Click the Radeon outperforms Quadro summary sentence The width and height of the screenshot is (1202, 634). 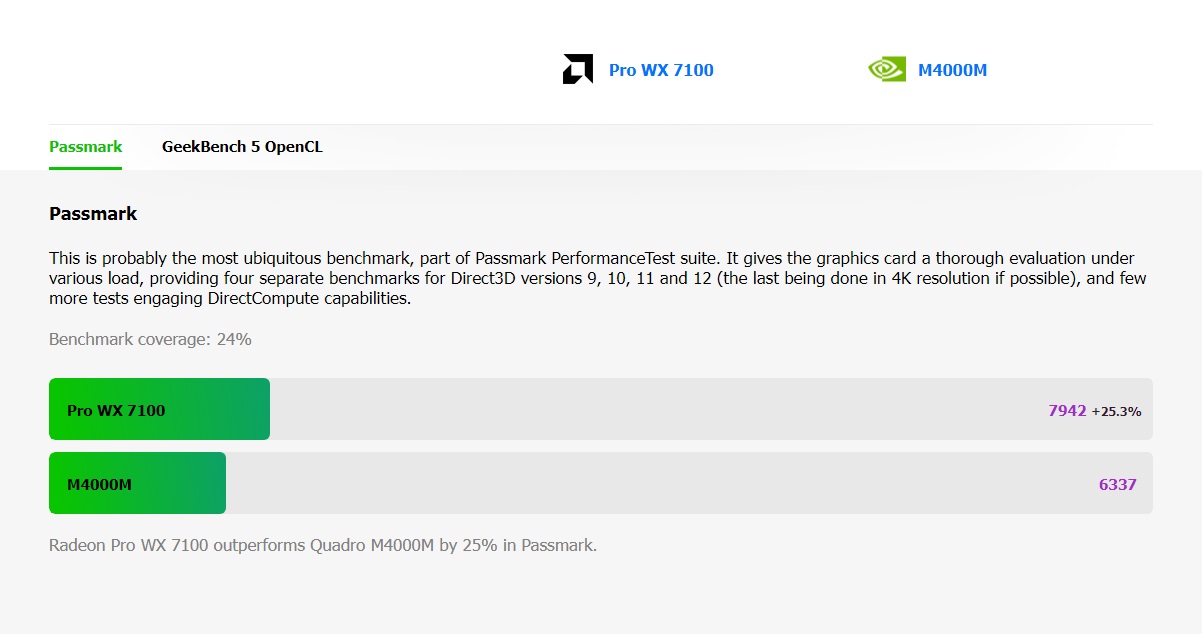[x=322, y=546]
